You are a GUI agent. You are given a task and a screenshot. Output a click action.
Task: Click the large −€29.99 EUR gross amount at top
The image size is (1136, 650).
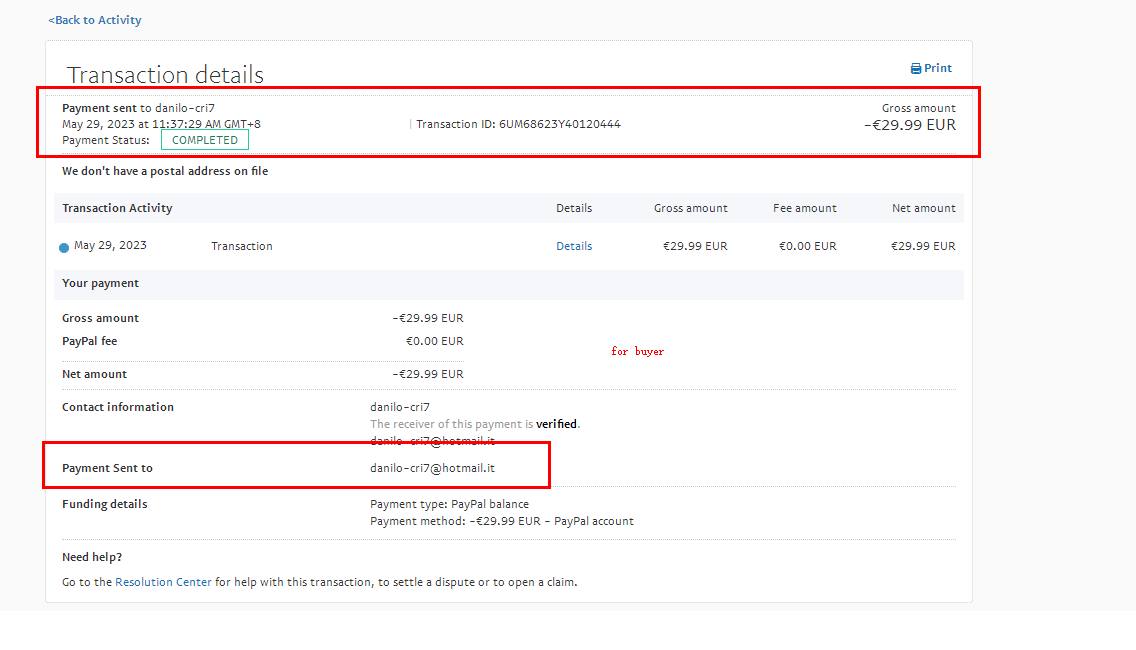tap(909, 125)
